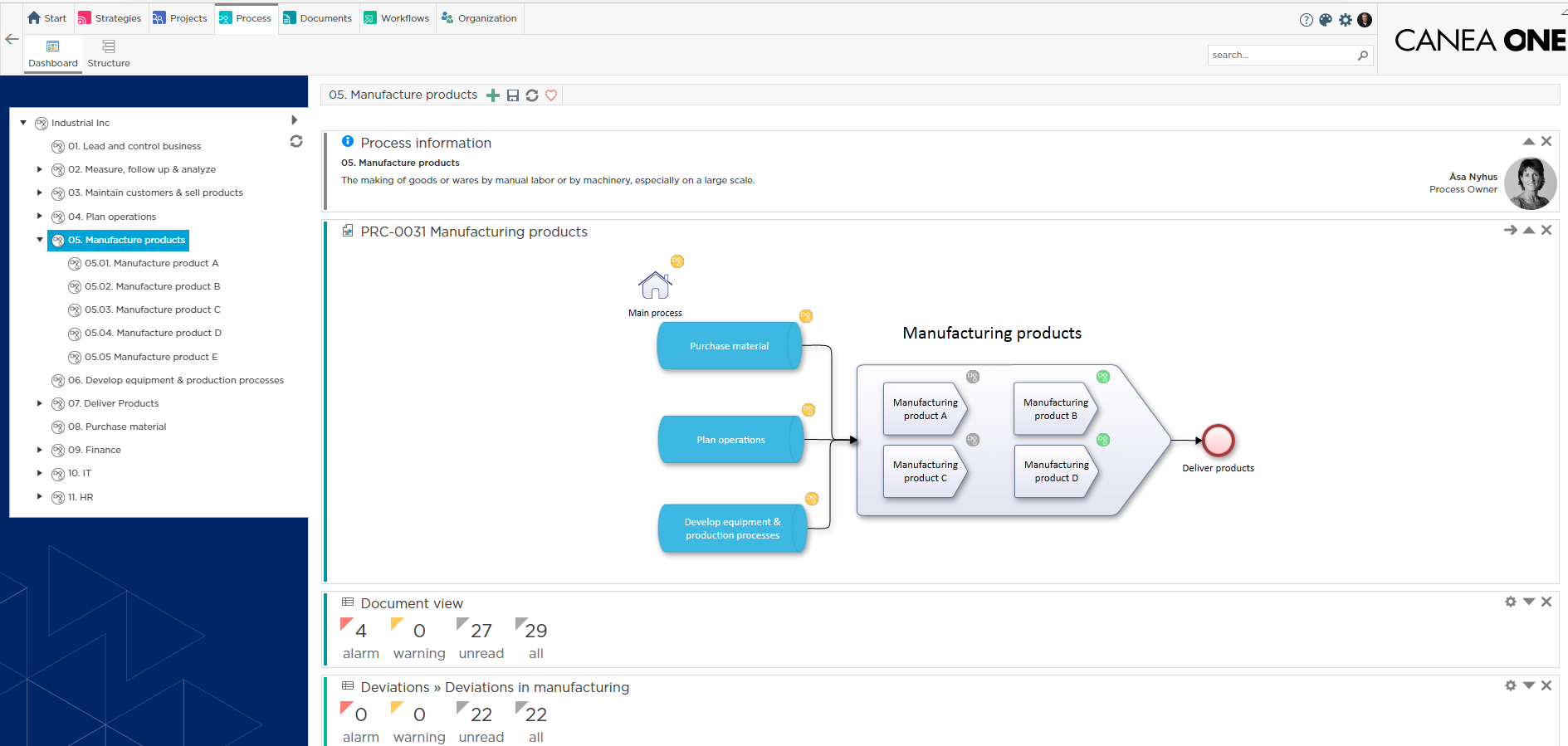Show the 4 alarm documents
The width and height of the screenshot is (1568, 746).
tap(359, 639)
